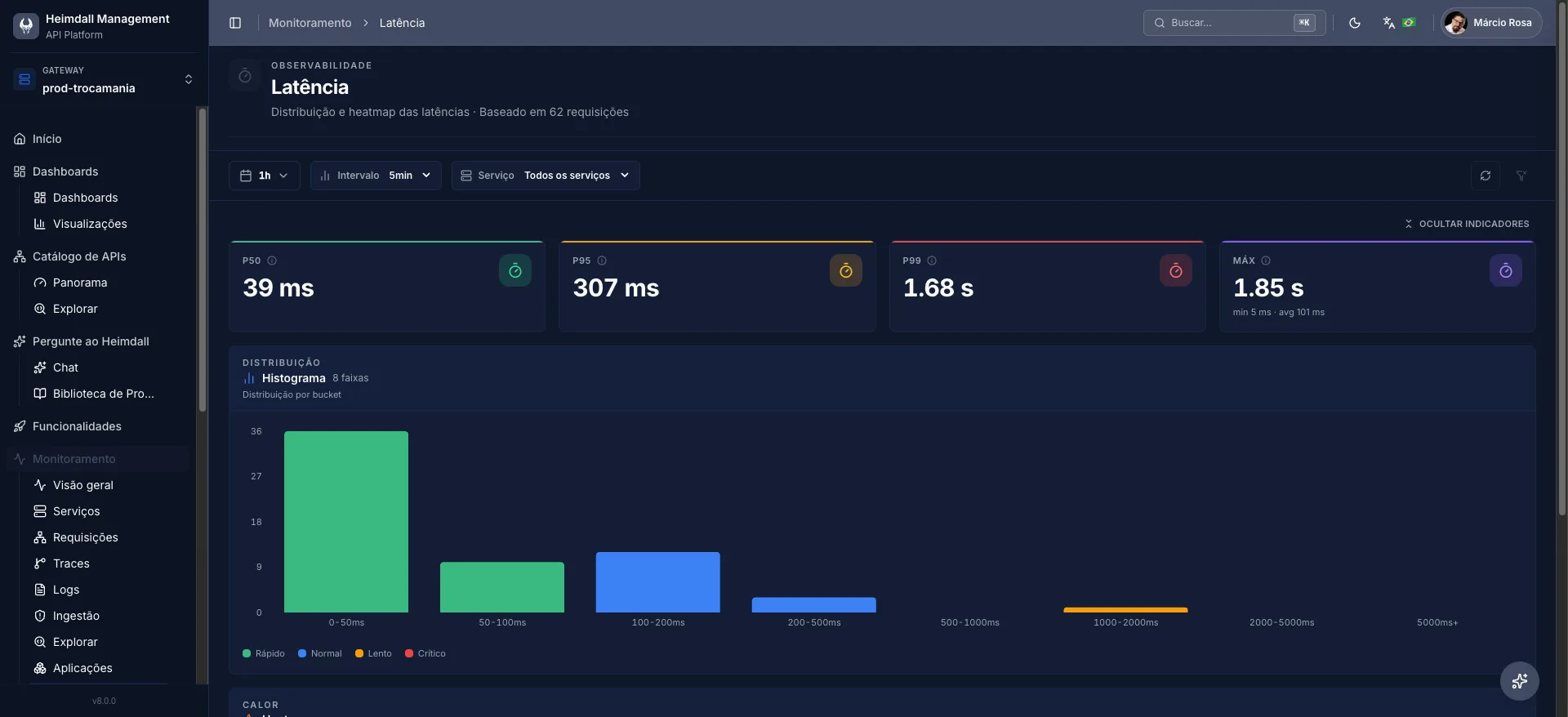1568x717 pixels.
Task: Toggle Rápido legend green swatch
Action: (247, 653)
